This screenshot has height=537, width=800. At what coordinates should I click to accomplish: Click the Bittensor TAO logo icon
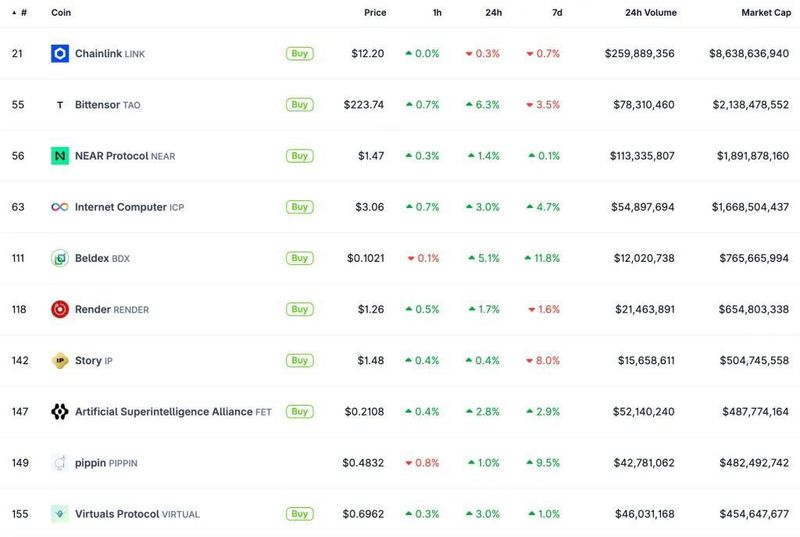point(59,105)
